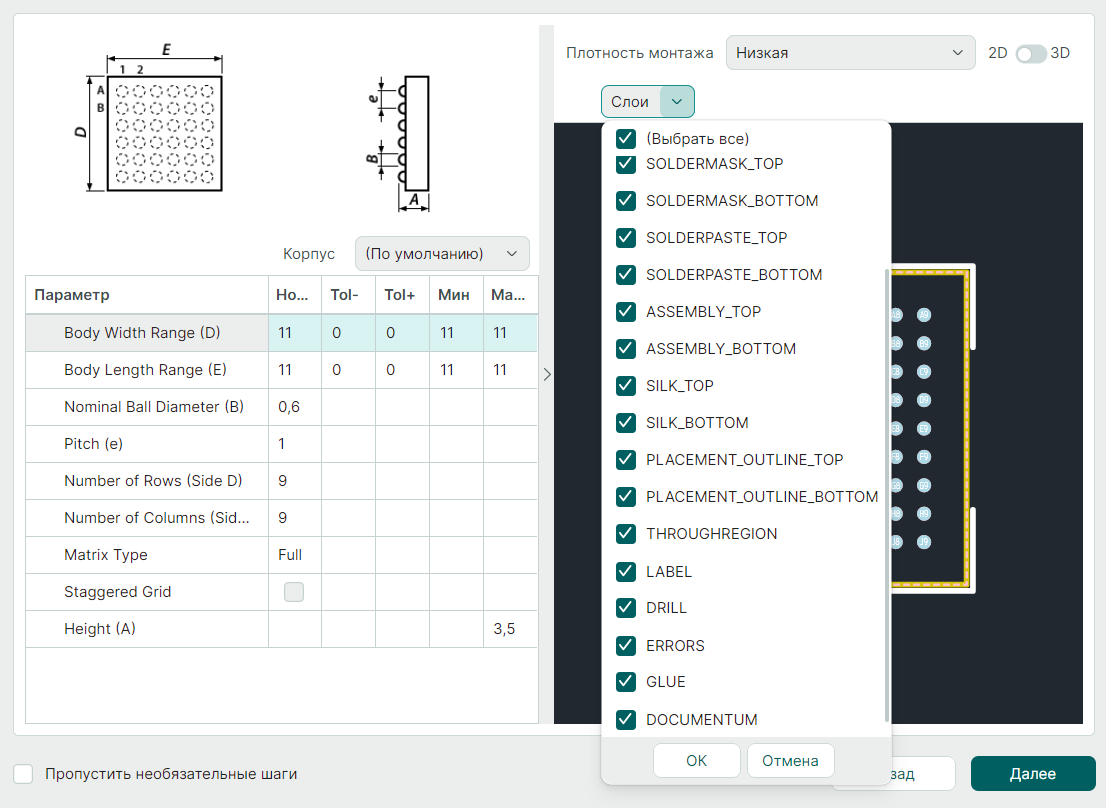This screenshot has height=808, width=1106.
Task: Click OK in the layers popup
Action: 696,761
